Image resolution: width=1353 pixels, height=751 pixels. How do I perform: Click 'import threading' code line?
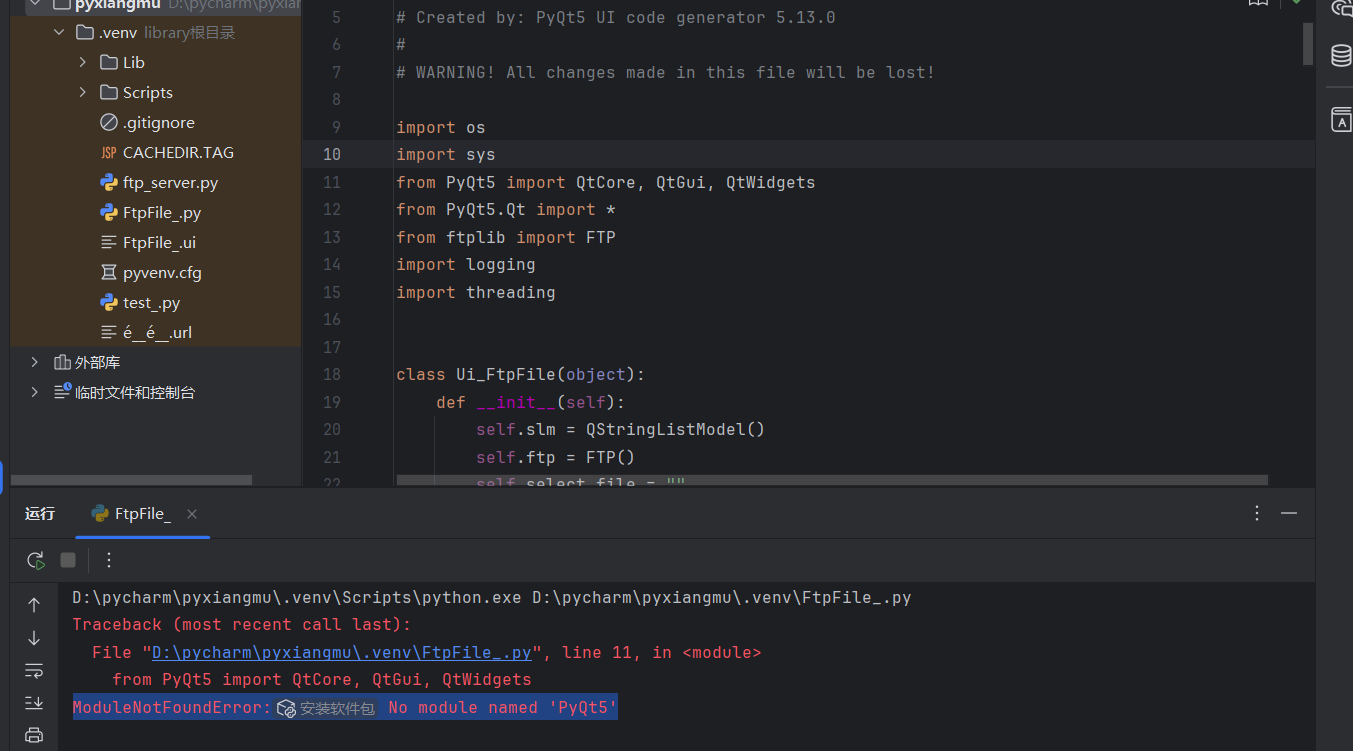pos(475,292)
